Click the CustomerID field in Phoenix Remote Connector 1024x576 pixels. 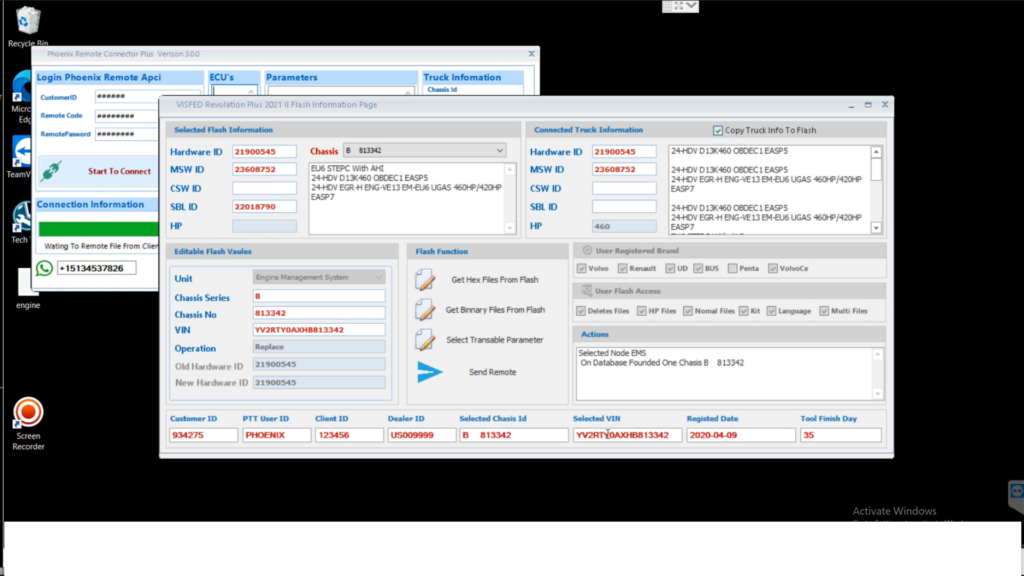tap(127, 97)
